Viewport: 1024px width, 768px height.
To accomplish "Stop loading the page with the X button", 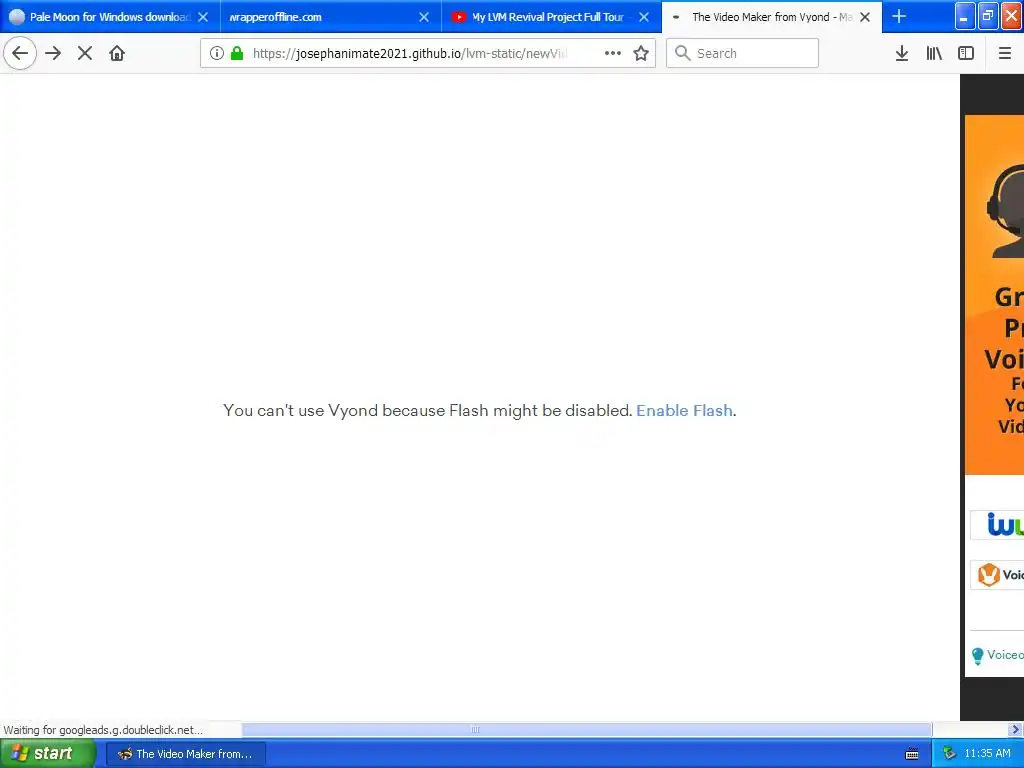I will (85, 54).
